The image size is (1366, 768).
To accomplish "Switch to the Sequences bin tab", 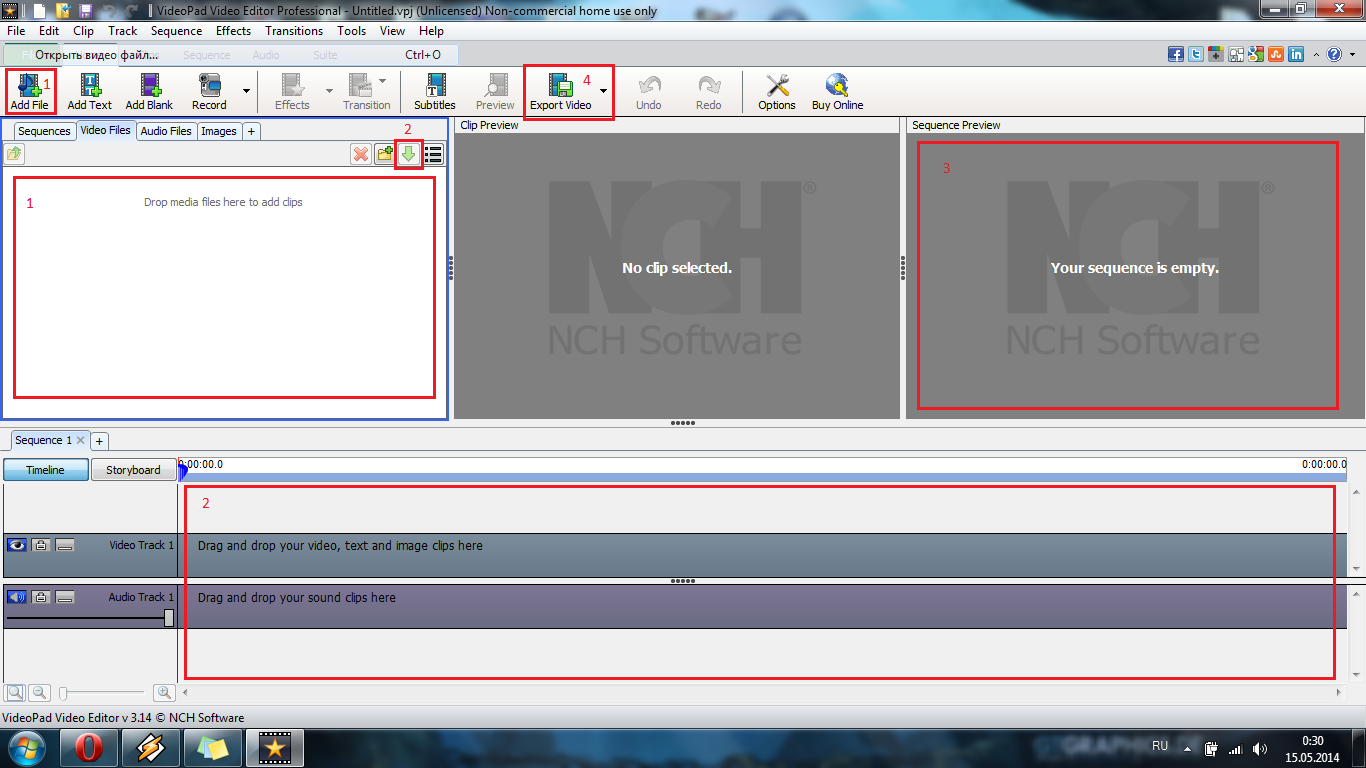I will click(x=45, y=131).
